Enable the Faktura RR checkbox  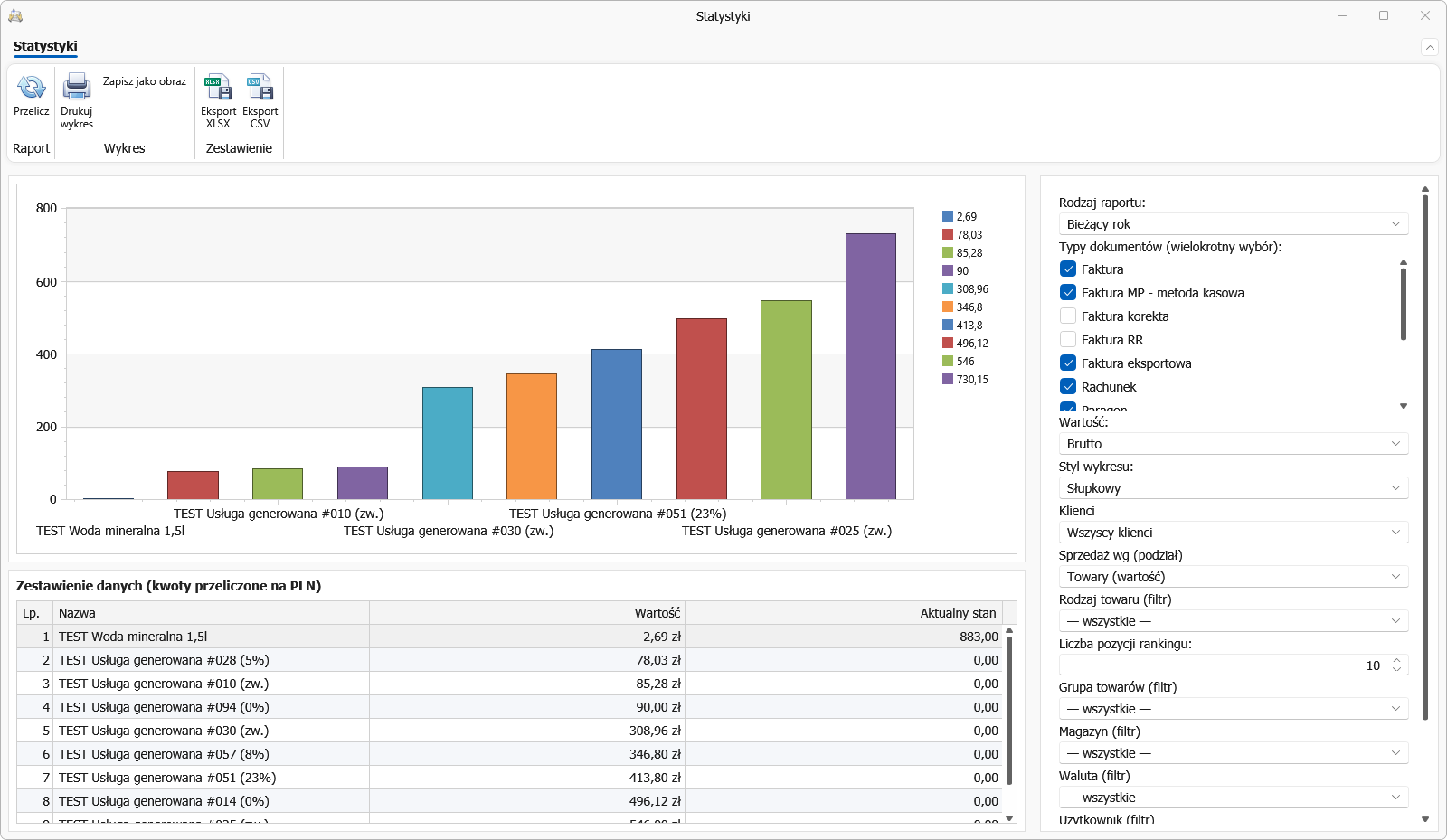[1068, 340]
